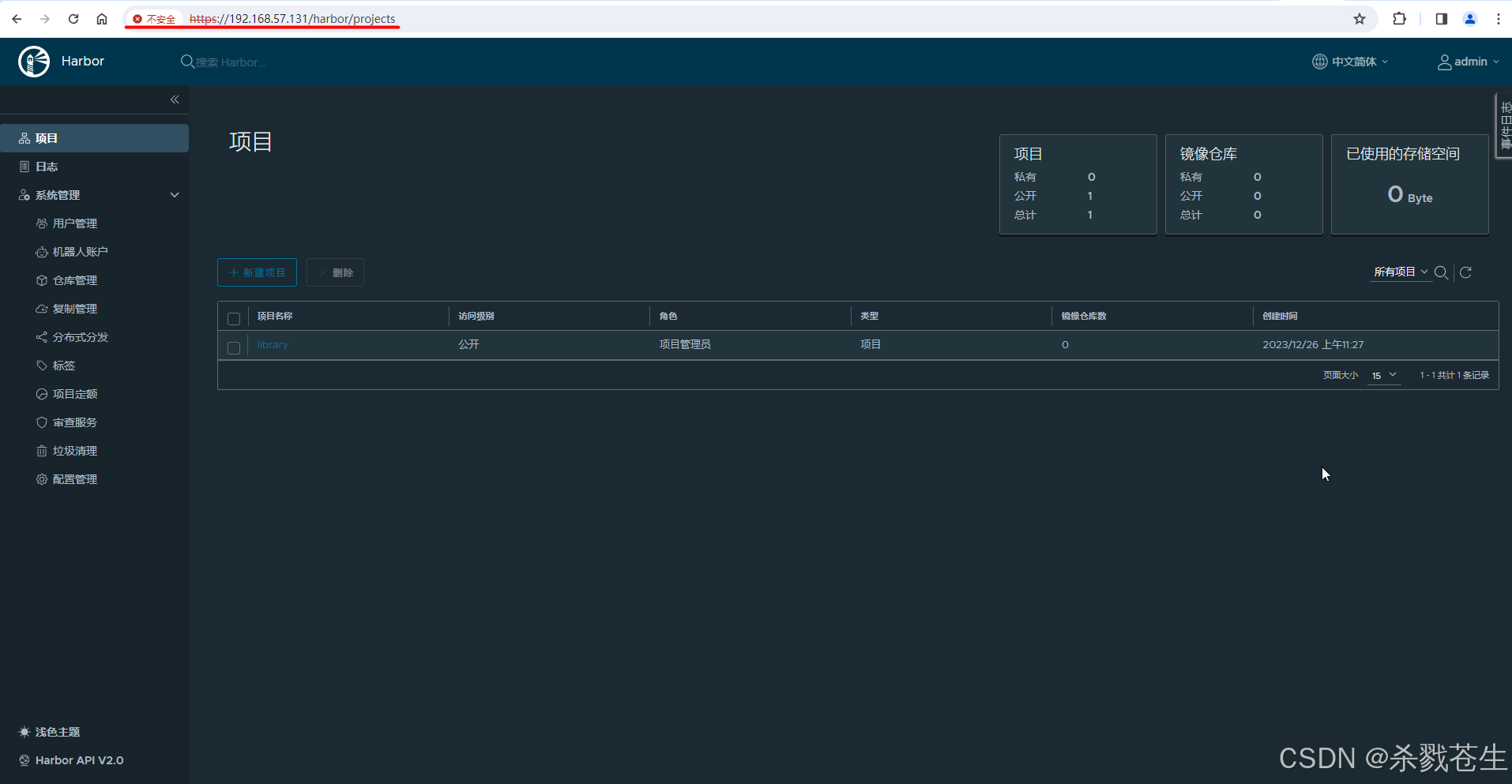
Task: Open 项目 in the sidebar
Action: [94, 138]
